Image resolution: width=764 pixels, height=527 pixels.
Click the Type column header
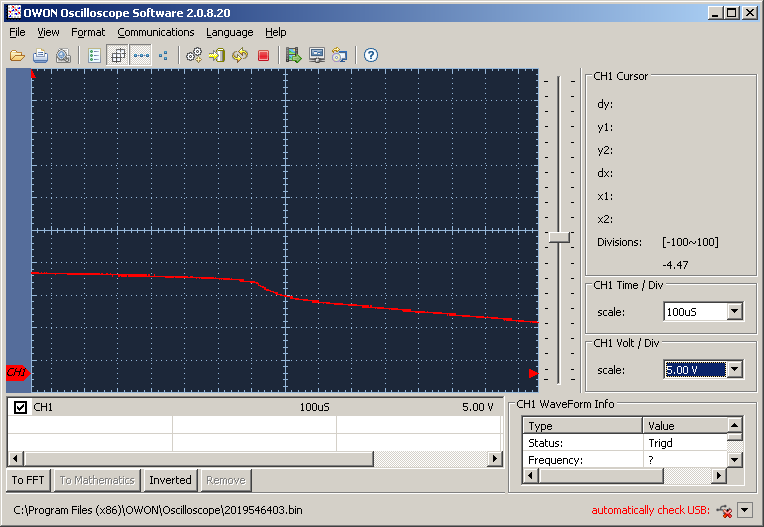tap(582, 426)
